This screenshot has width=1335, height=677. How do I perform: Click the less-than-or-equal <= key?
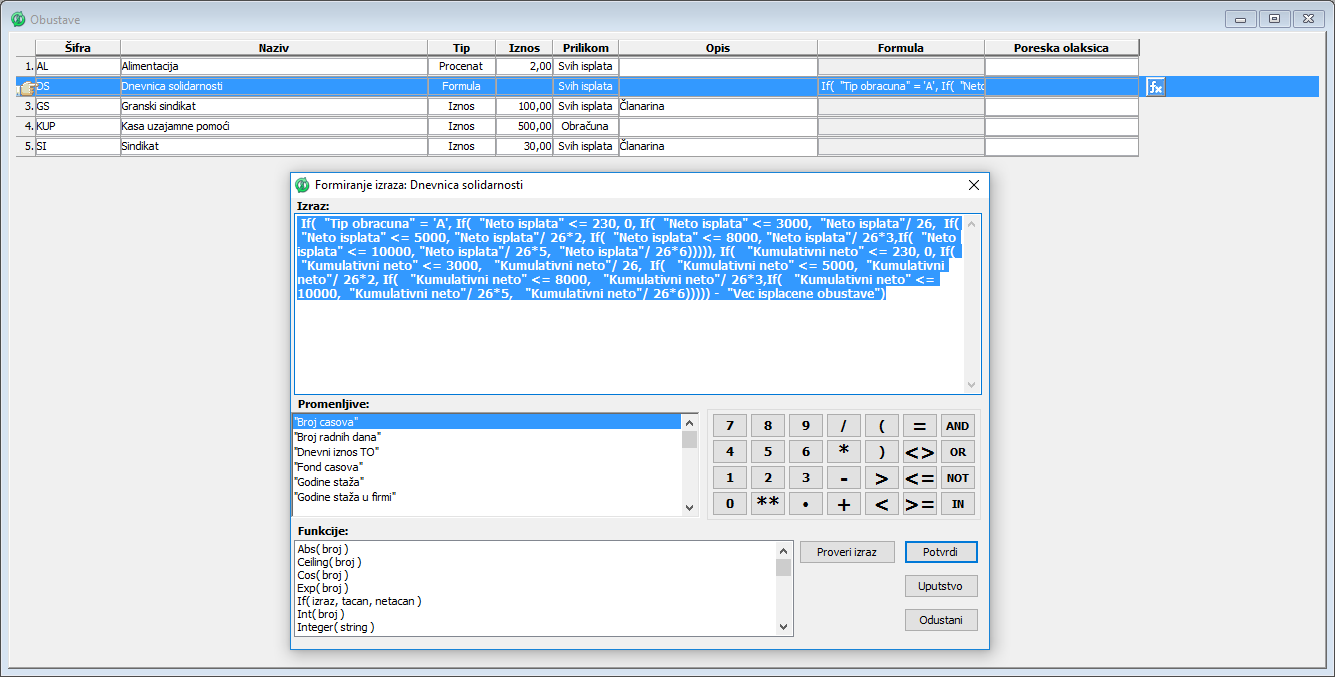click(919, 478)
